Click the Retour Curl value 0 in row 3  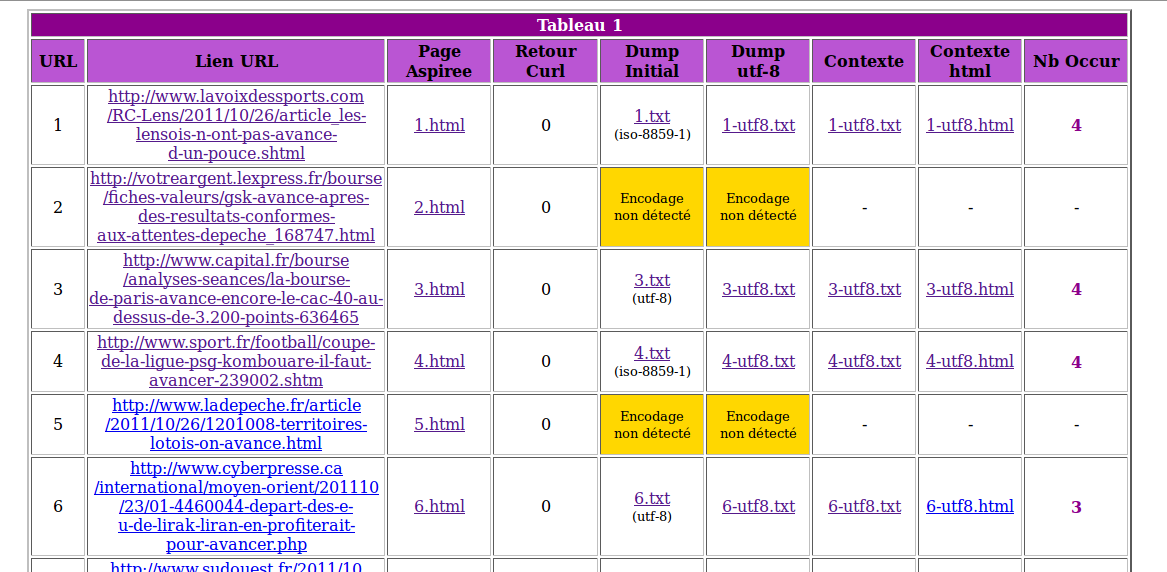546,289
